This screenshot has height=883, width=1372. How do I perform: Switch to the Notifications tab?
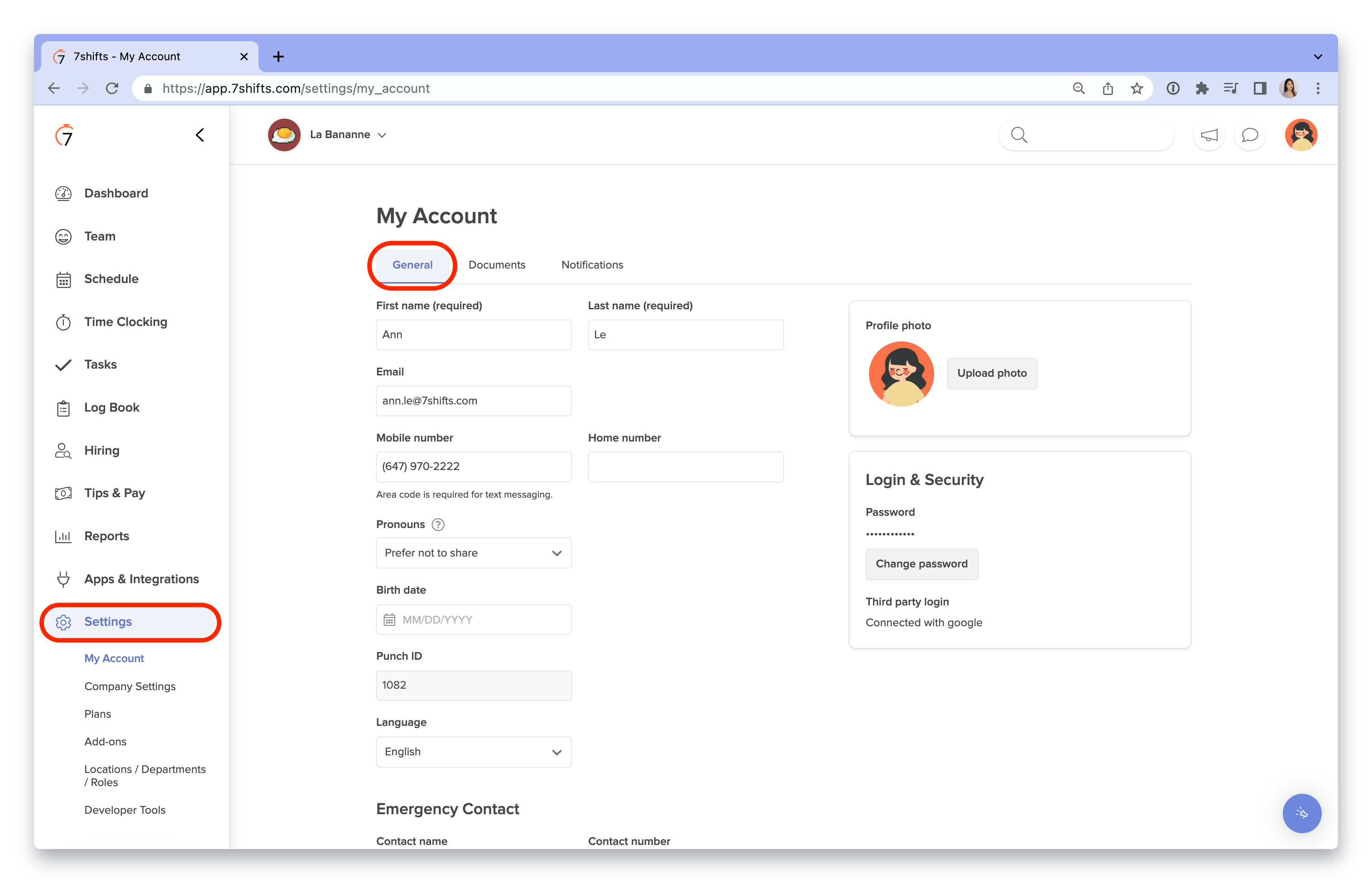pyautogui.click(x=592, y=265)
